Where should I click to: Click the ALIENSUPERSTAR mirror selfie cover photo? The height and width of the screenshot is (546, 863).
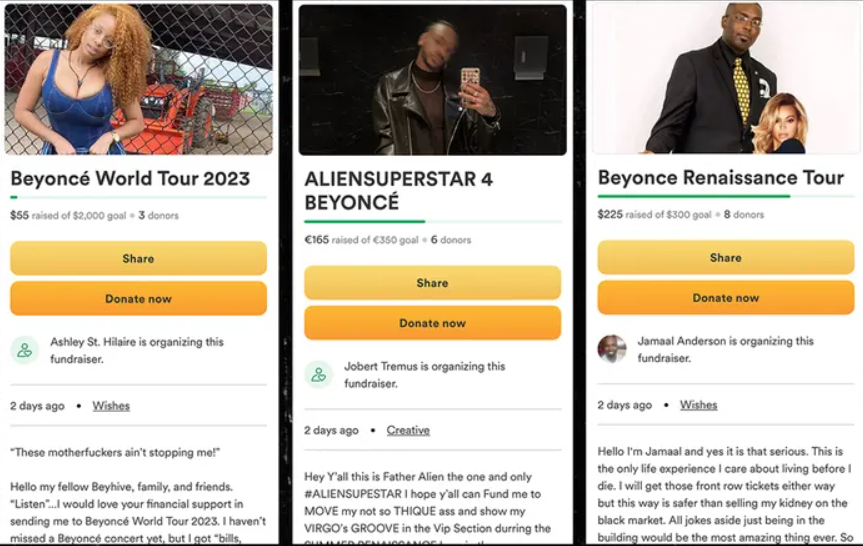432,80
